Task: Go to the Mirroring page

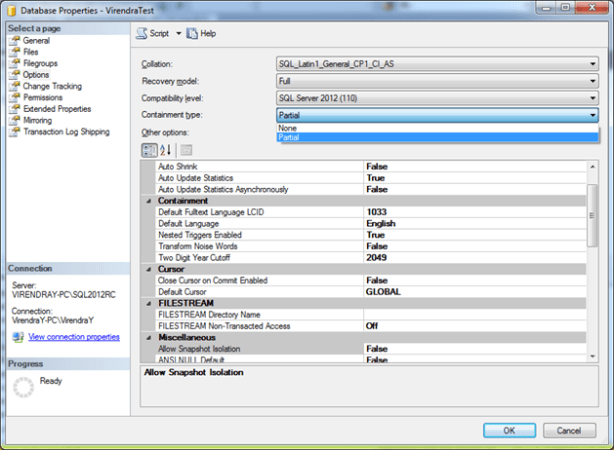Action: pos(37,120)
